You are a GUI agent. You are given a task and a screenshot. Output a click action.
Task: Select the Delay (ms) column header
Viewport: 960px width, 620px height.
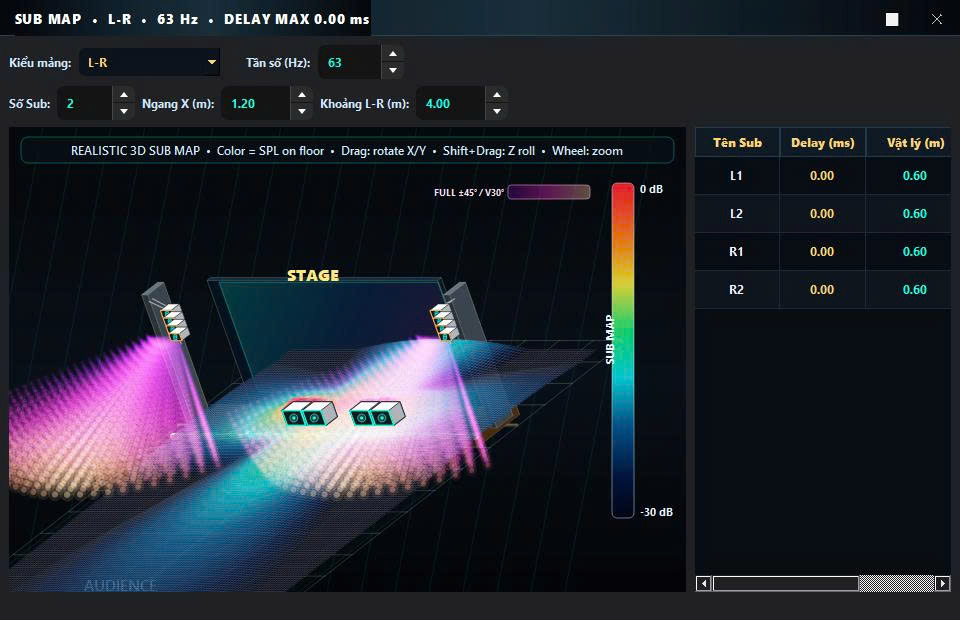[x=822, y=143]
